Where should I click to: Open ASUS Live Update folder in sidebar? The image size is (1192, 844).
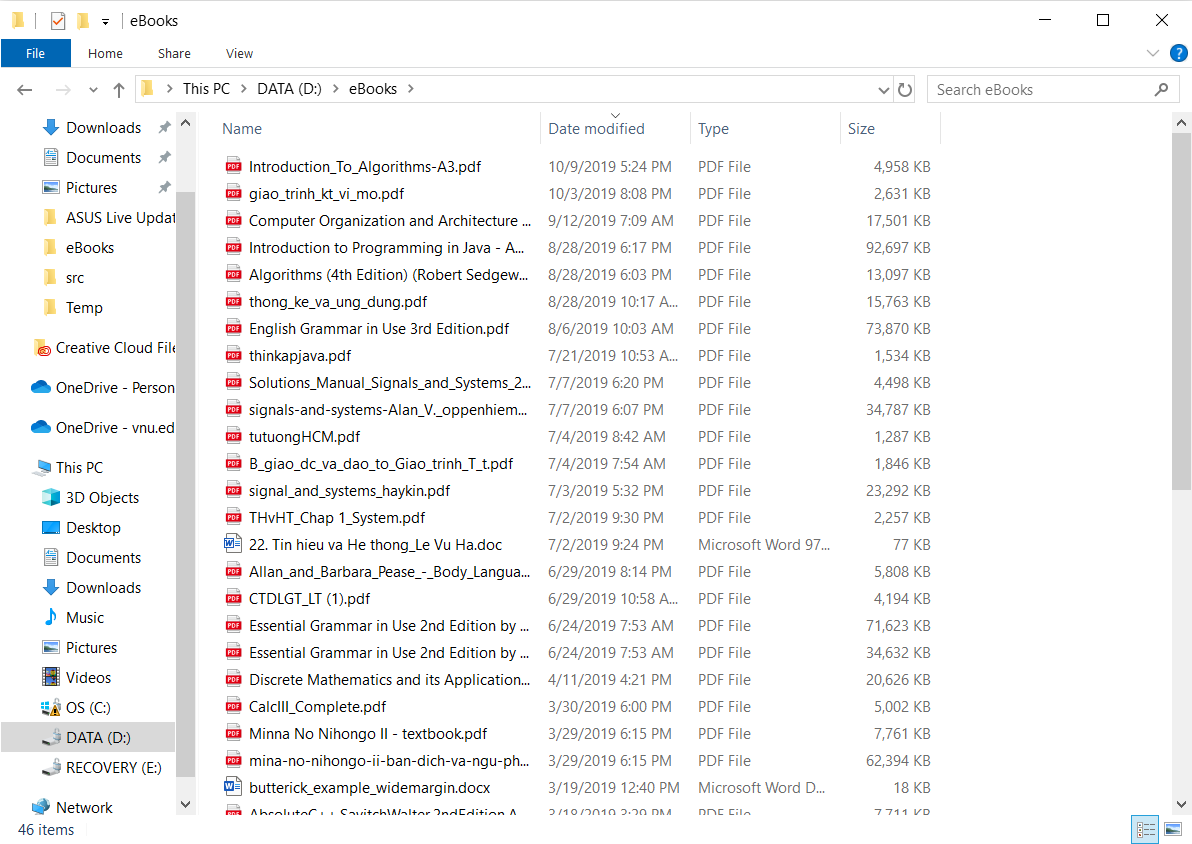tap(110, 217)
